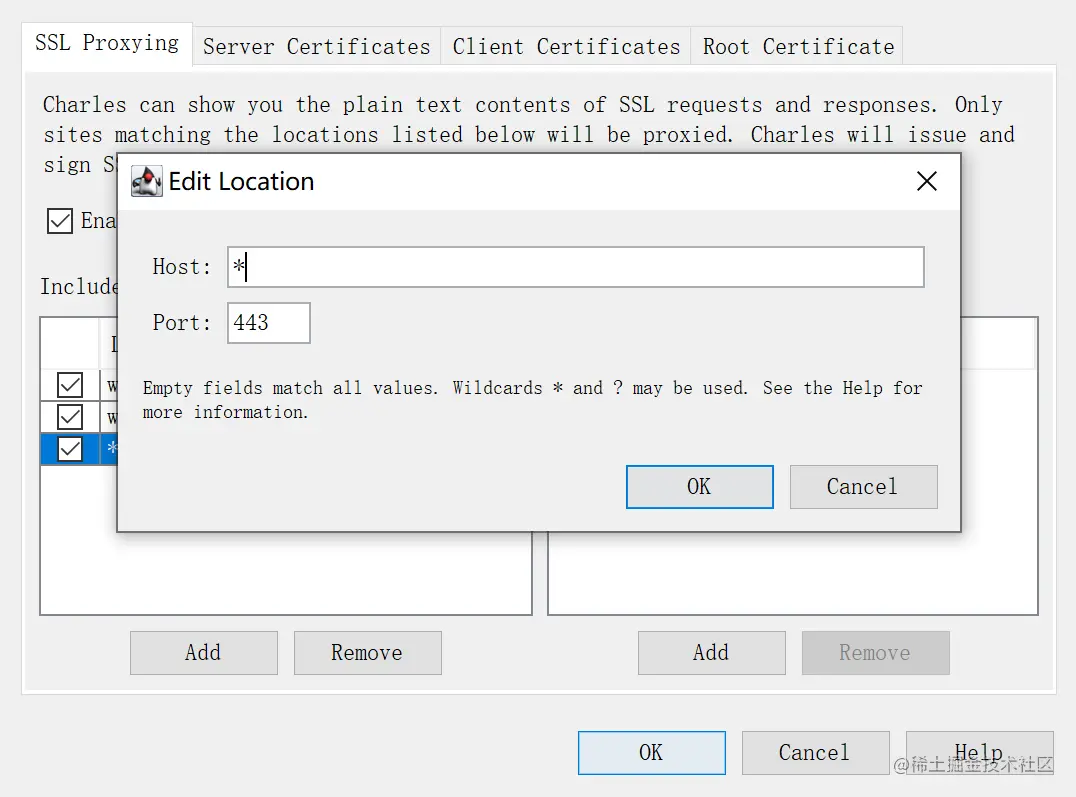Confirm Edit Location with OK button
Screen dimensions: 1076x797
[x=699, y=487]
